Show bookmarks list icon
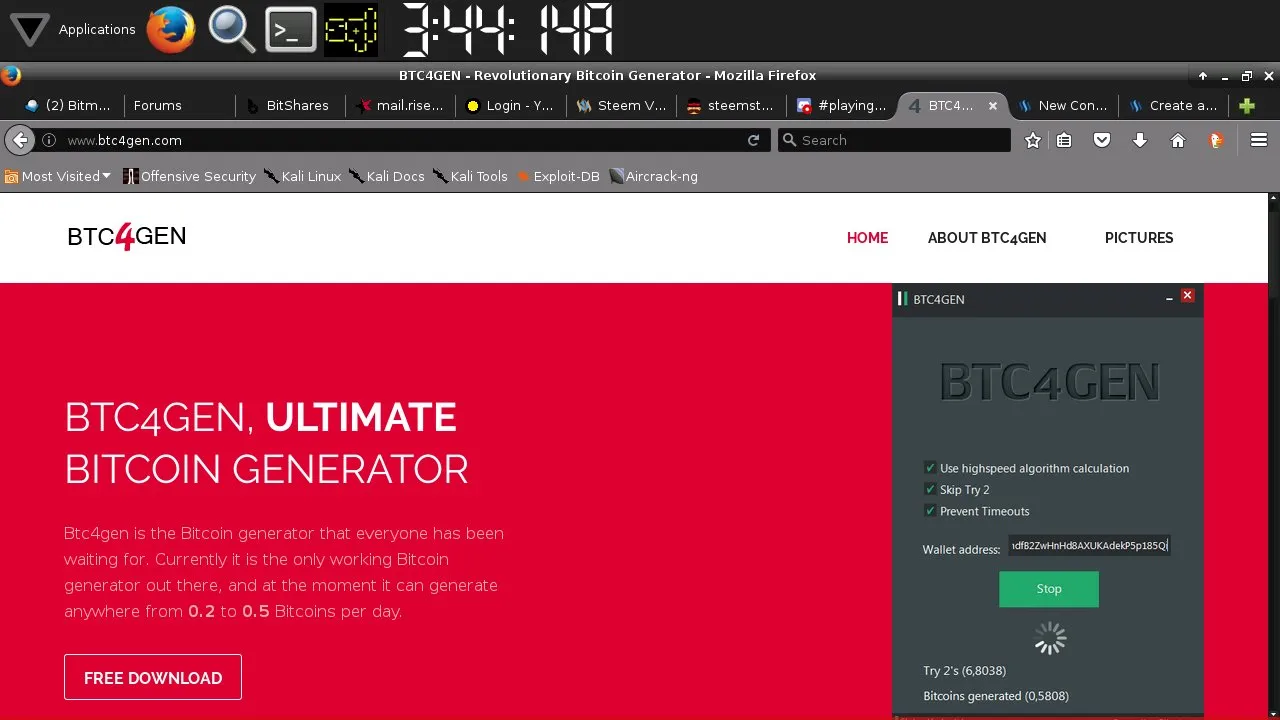This screenshot has height=720, width=1280. [x=1064, y=140]
